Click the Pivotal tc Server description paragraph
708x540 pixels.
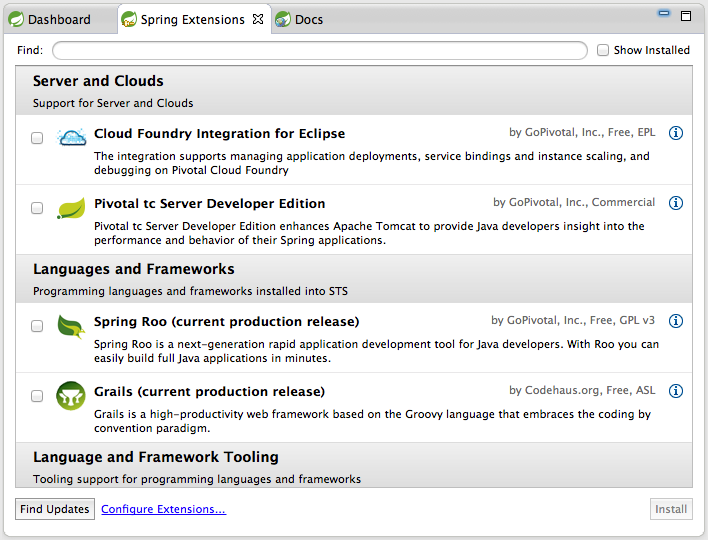click(x=369, y=233)
